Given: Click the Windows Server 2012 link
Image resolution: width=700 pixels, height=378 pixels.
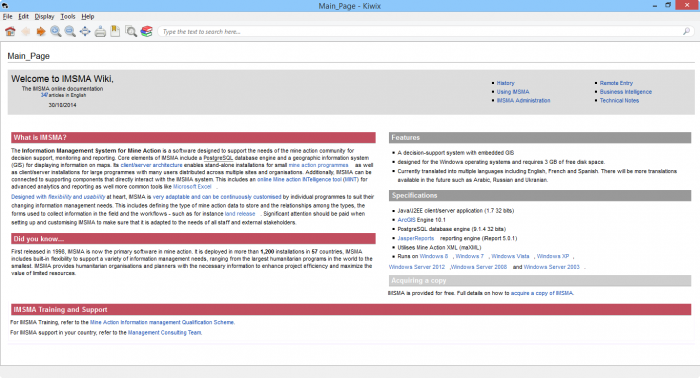Looking at the screenshot, I should pos(417,267).
